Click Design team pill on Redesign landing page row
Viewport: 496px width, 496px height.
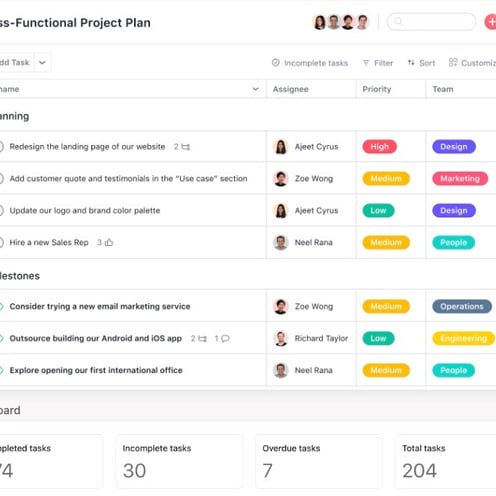click(x=454, y=147)
